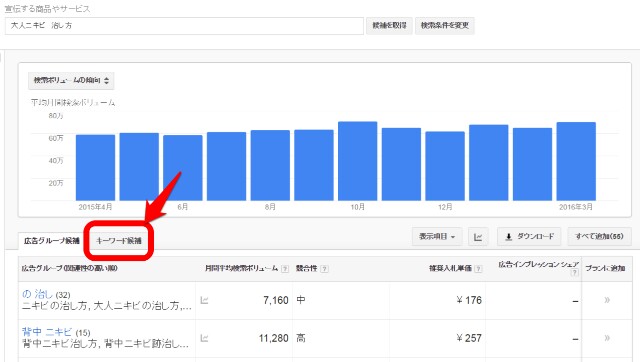Click keywords text ニキビの治し方, 大人ニキビの治し方
The image size is (640, 362).
pos(107,306)
